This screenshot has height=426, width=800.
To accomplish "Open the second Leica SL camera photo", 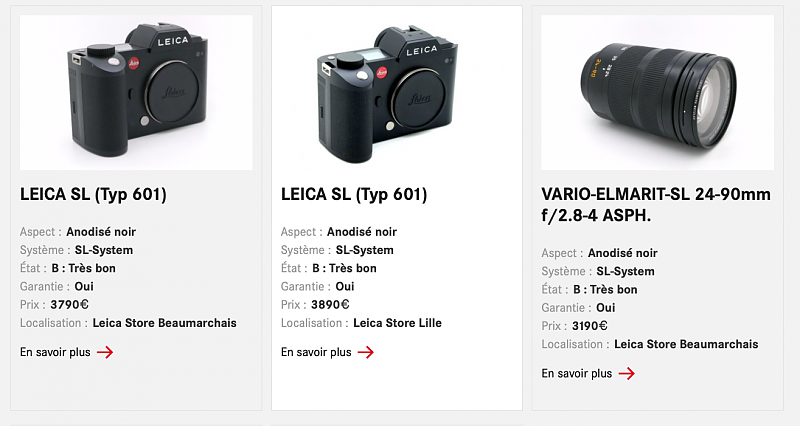I will click(x=397, y=92).
